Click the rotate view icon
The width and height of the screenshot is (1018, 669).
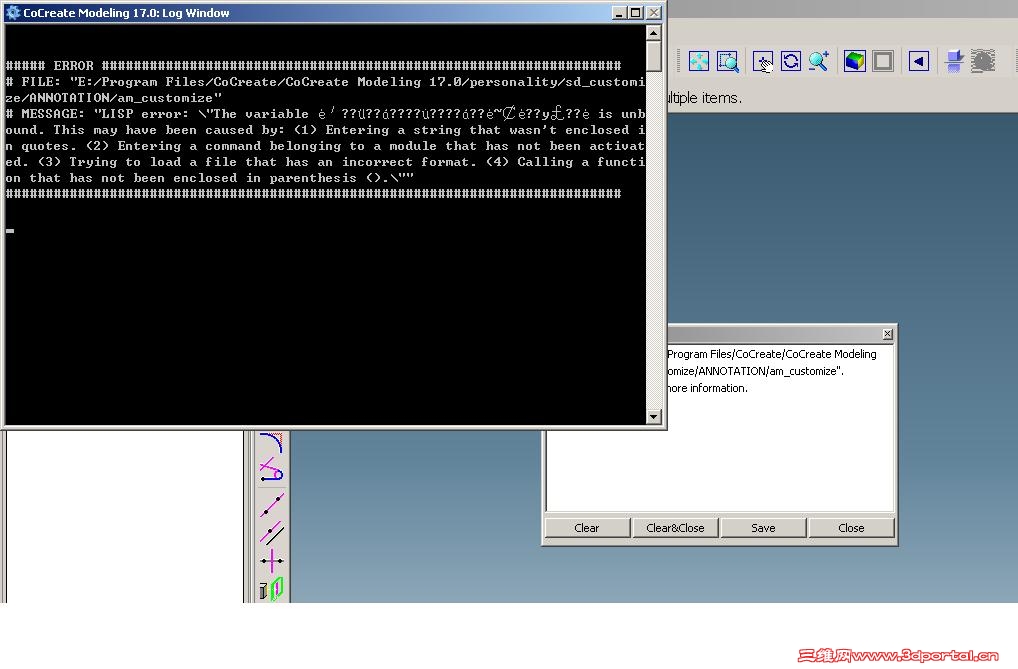(x=791, y=62)
